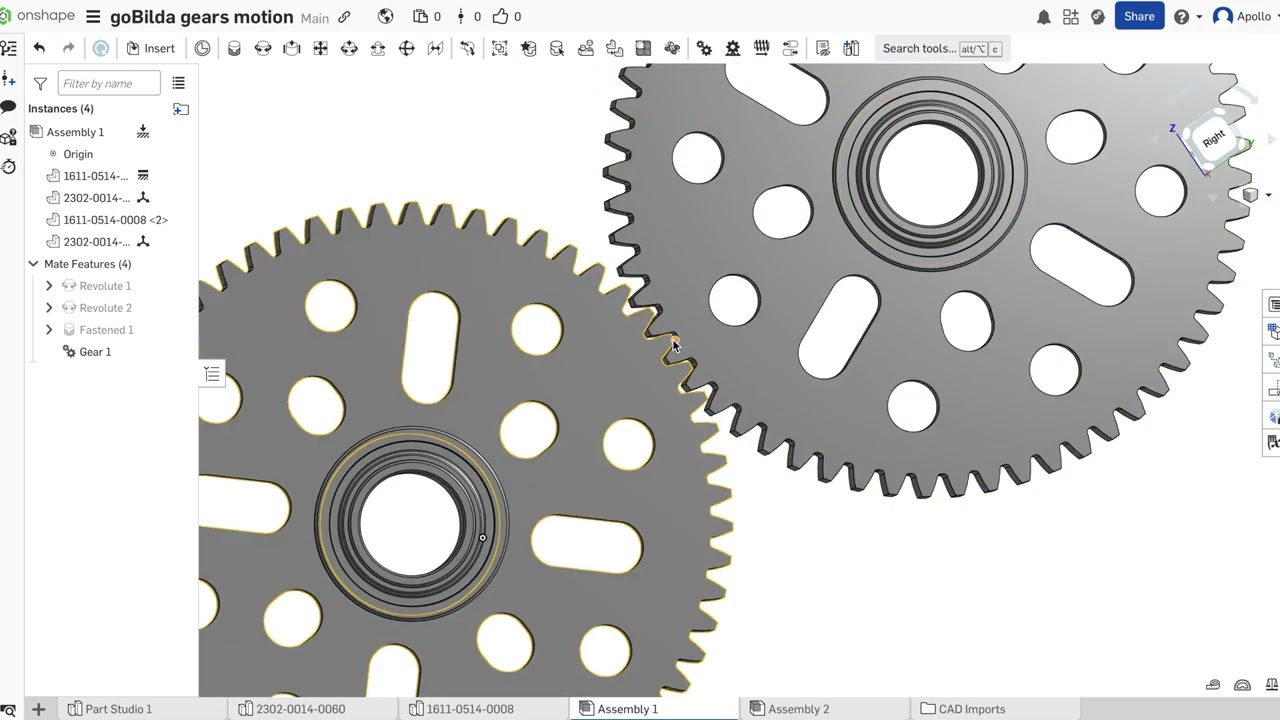
Task: Click the Filter by name field
Action: [109, 83]
